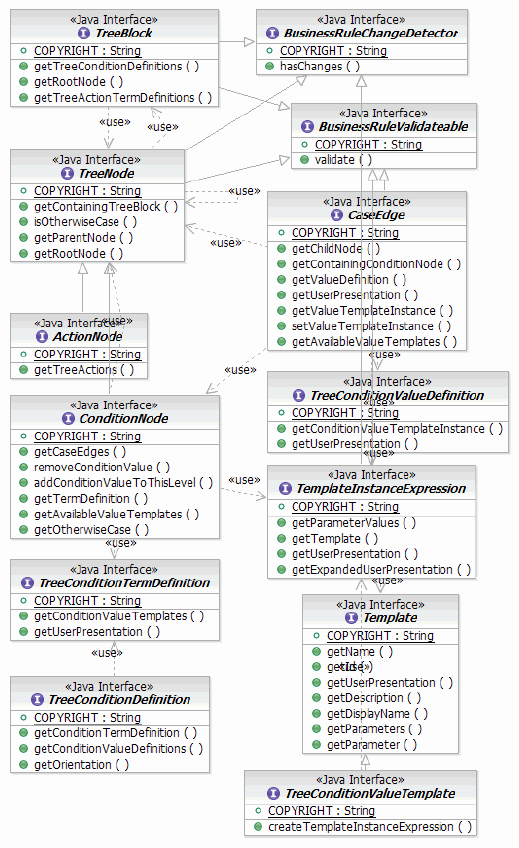Click the TreeConditionTermDefinition interface icon
This screenshot has width=519, height=848.
[27, 583]
